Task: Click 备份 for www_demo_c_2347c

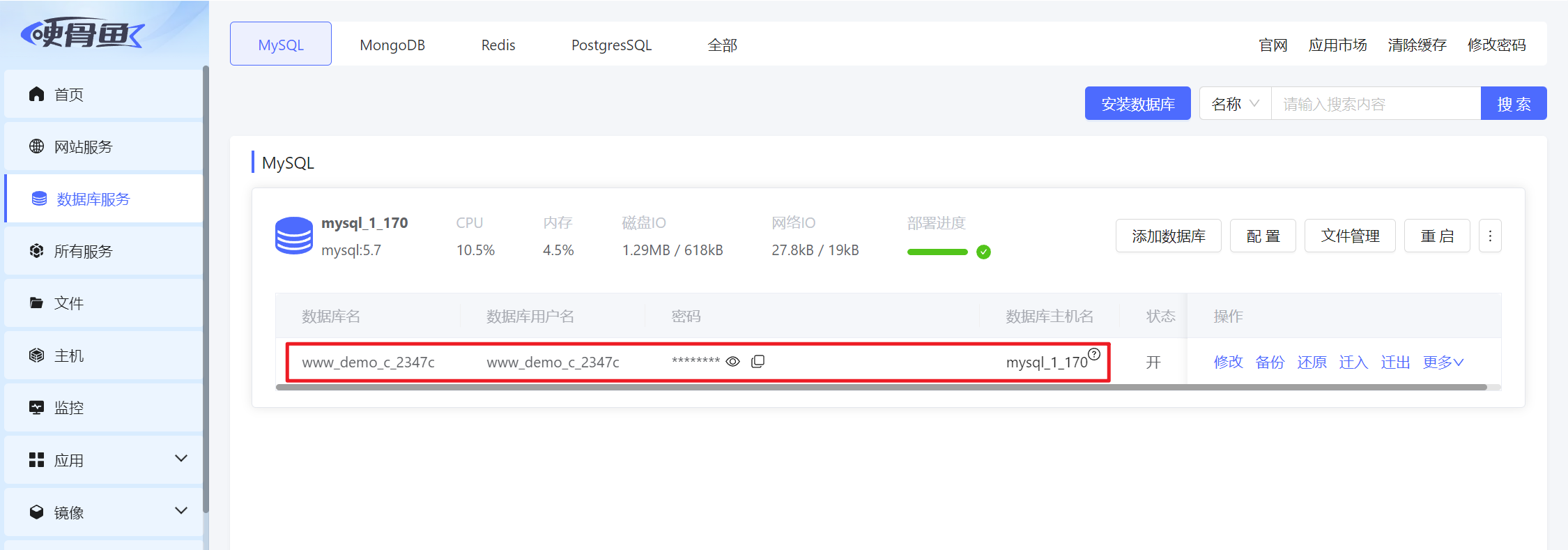Action: pos(1270,362)
